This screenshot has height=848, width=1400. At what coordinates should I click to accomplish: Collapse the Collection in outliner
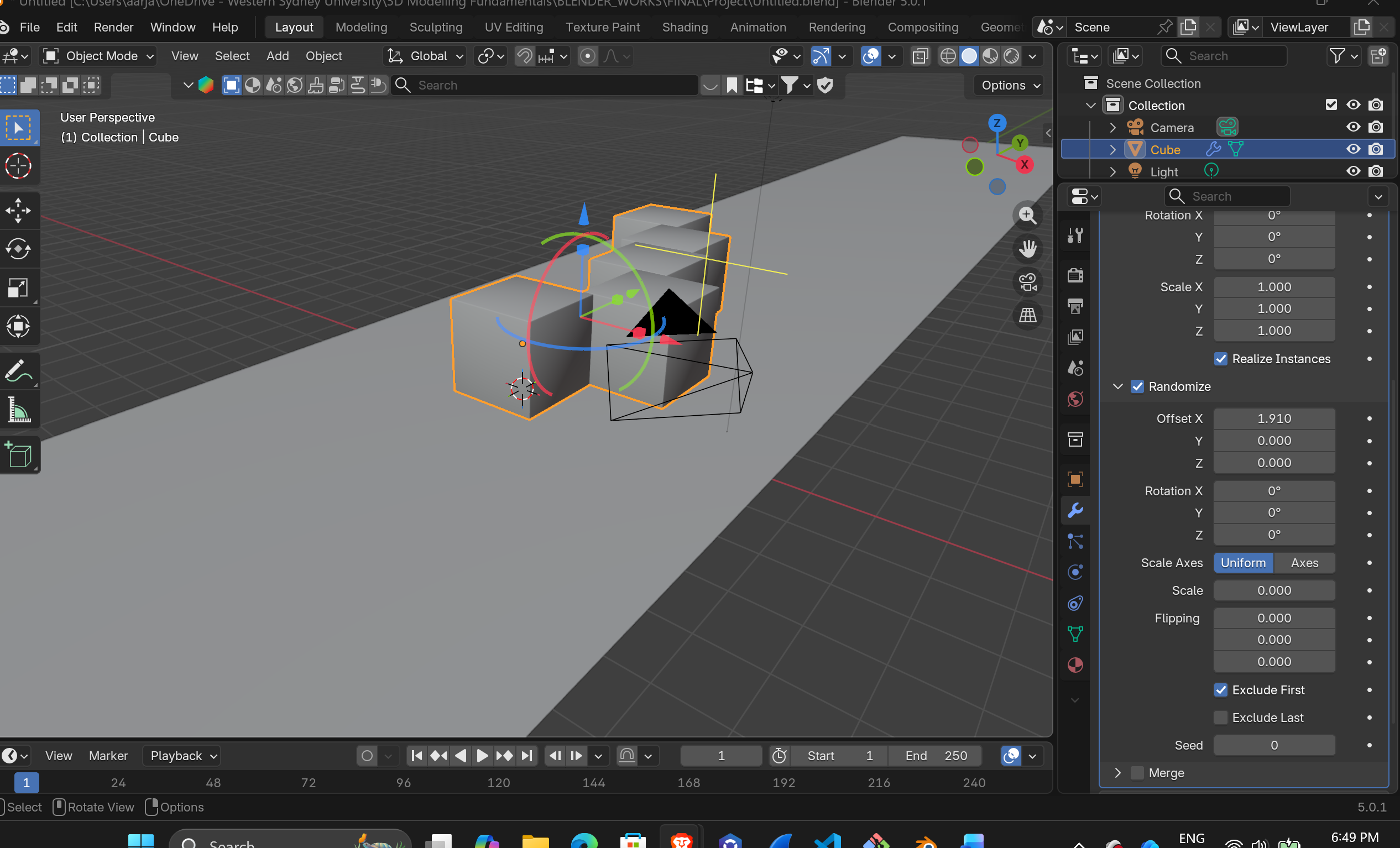(x=1090, y=105)
